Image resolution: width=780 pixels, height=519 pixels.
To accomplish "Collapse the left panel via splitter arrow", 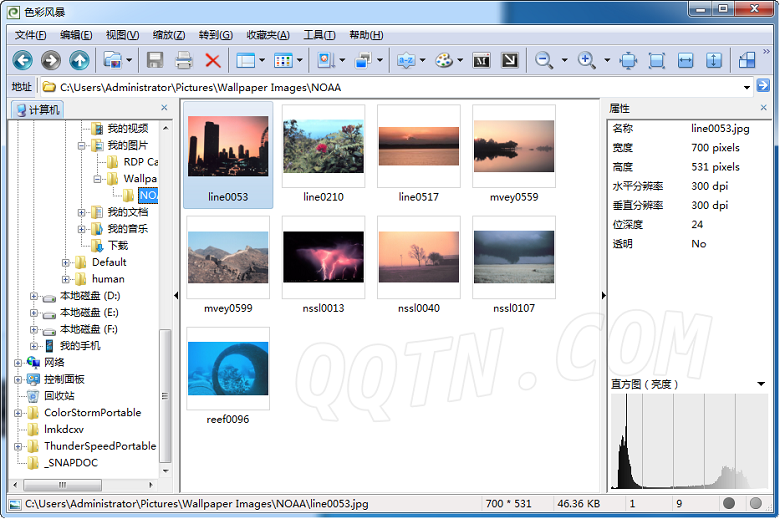I will (x=176, y=295).
